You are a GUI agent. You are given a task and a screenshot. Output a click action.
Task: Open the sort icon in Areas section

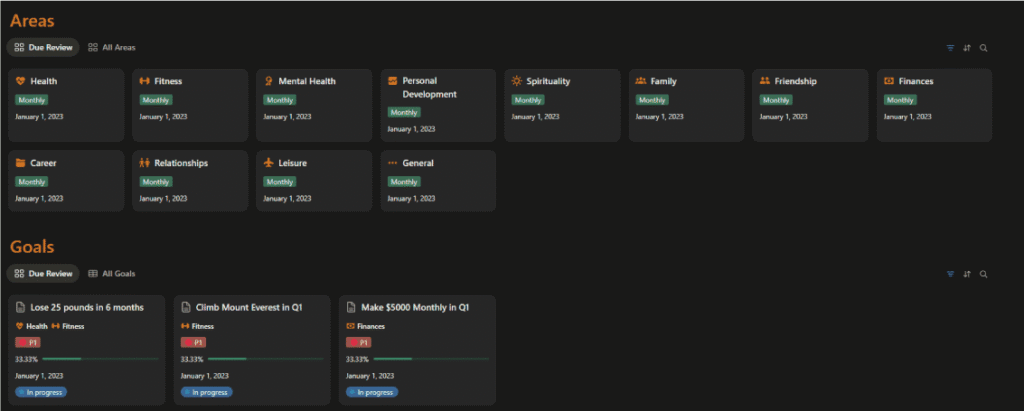[967, 48]
